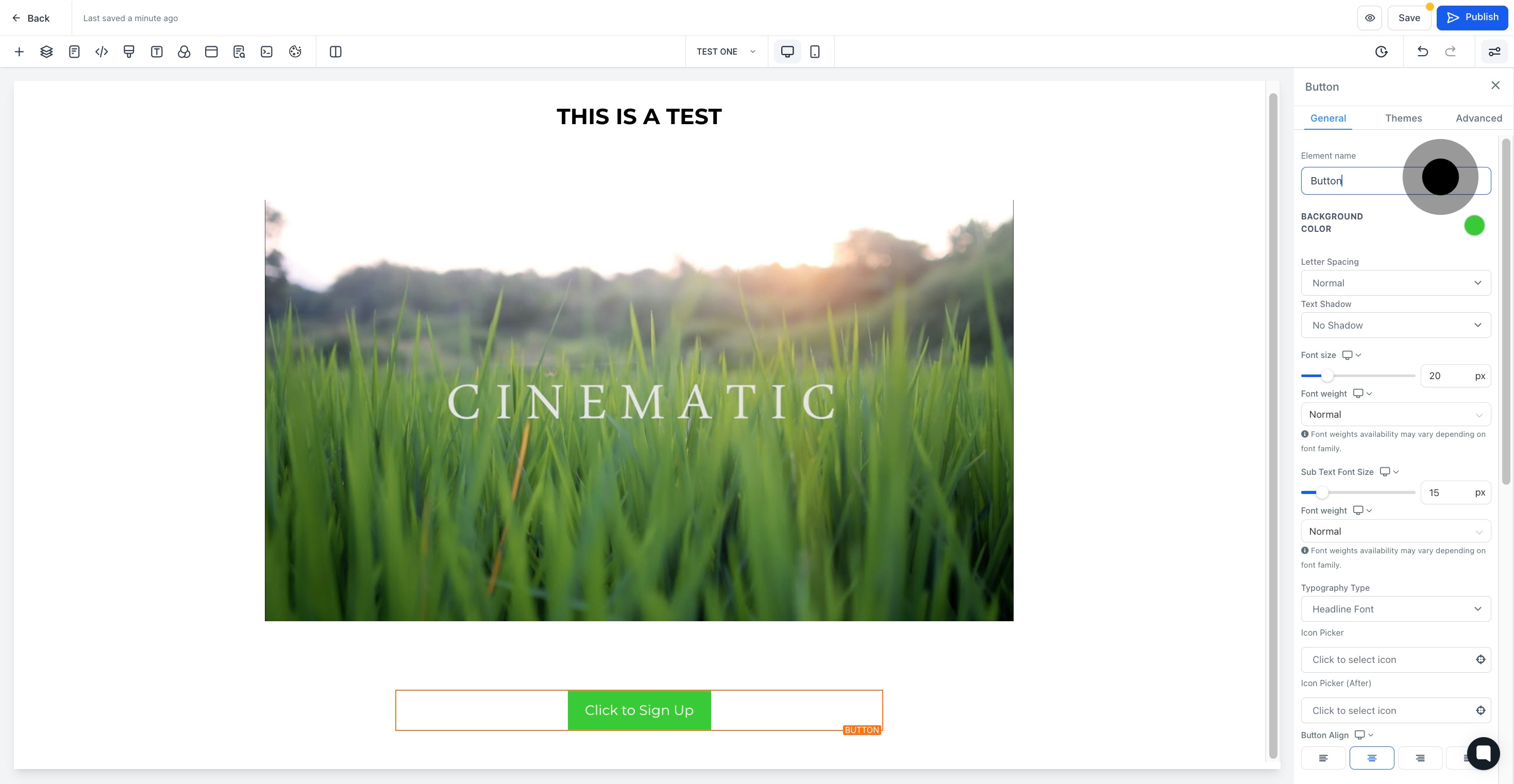Image resolution: width=1514 pixels, height=784 pixels.
Task: Click the THIS IS A TEST headline
Action: (x=639, y=116)
